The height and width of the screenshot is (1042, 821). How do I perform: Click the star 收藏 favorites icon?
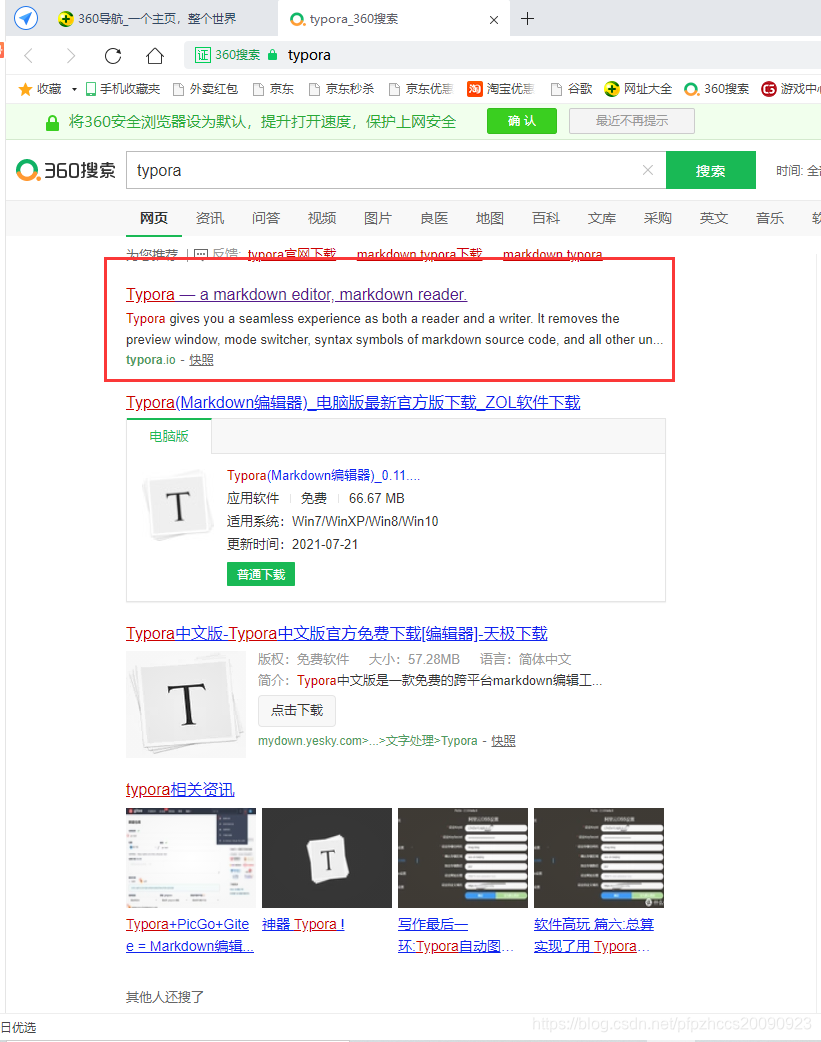25,89
